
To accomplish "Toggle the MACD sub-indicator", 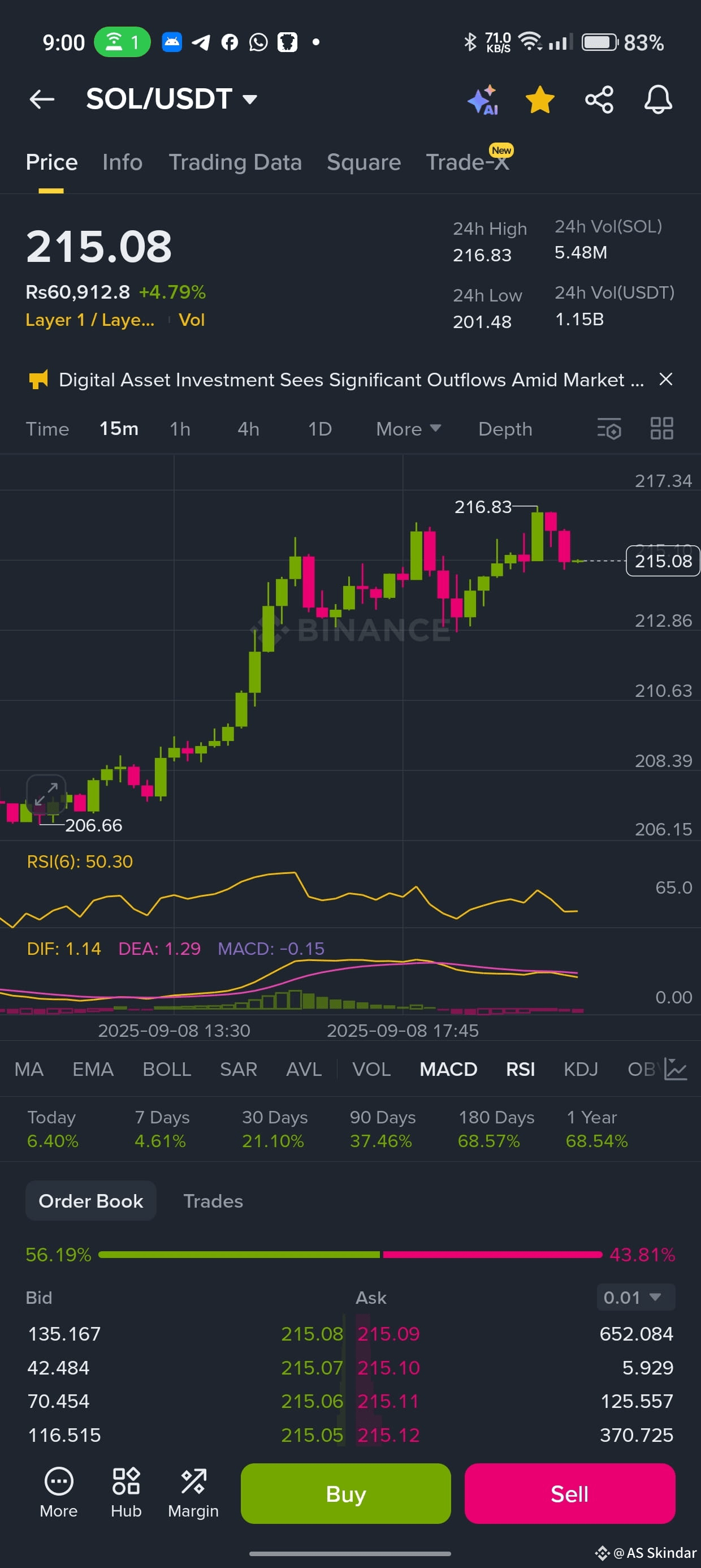I will point(448,1069).
